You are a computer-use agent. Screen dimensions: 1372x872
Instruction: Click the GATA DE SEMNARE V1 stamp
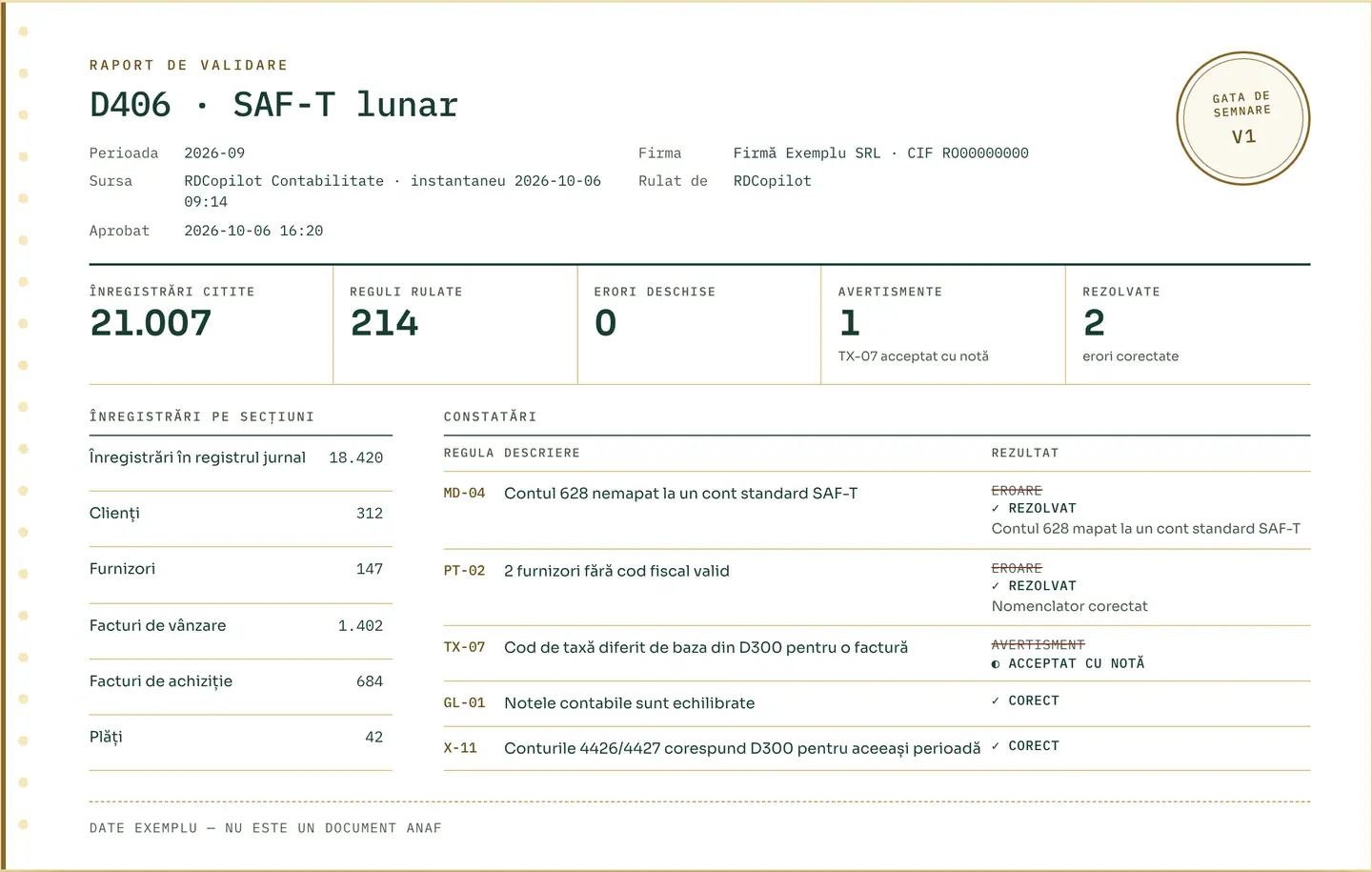(x=1243, y=118)
